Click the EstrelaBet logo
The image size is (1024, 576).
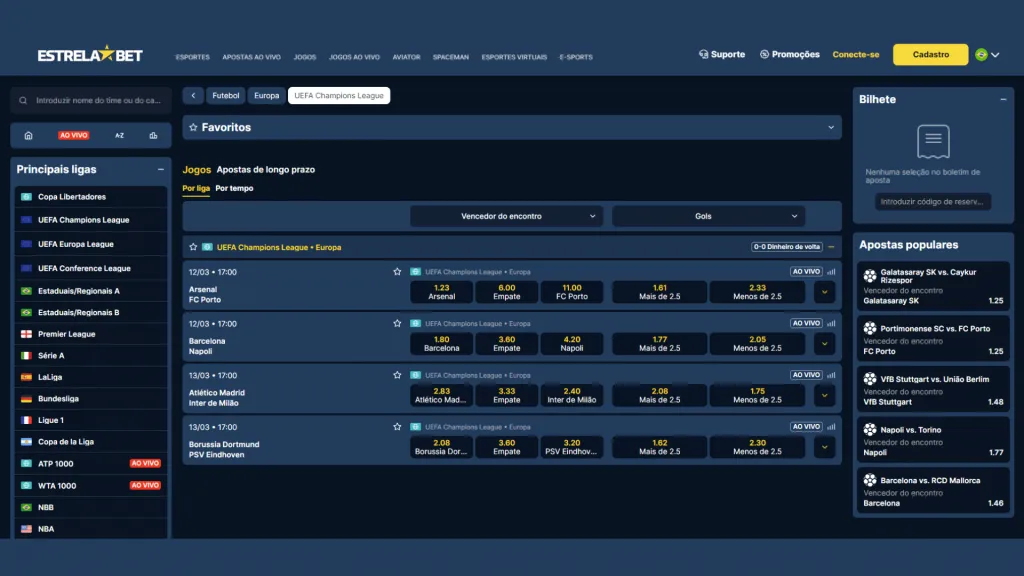point(90,55)
